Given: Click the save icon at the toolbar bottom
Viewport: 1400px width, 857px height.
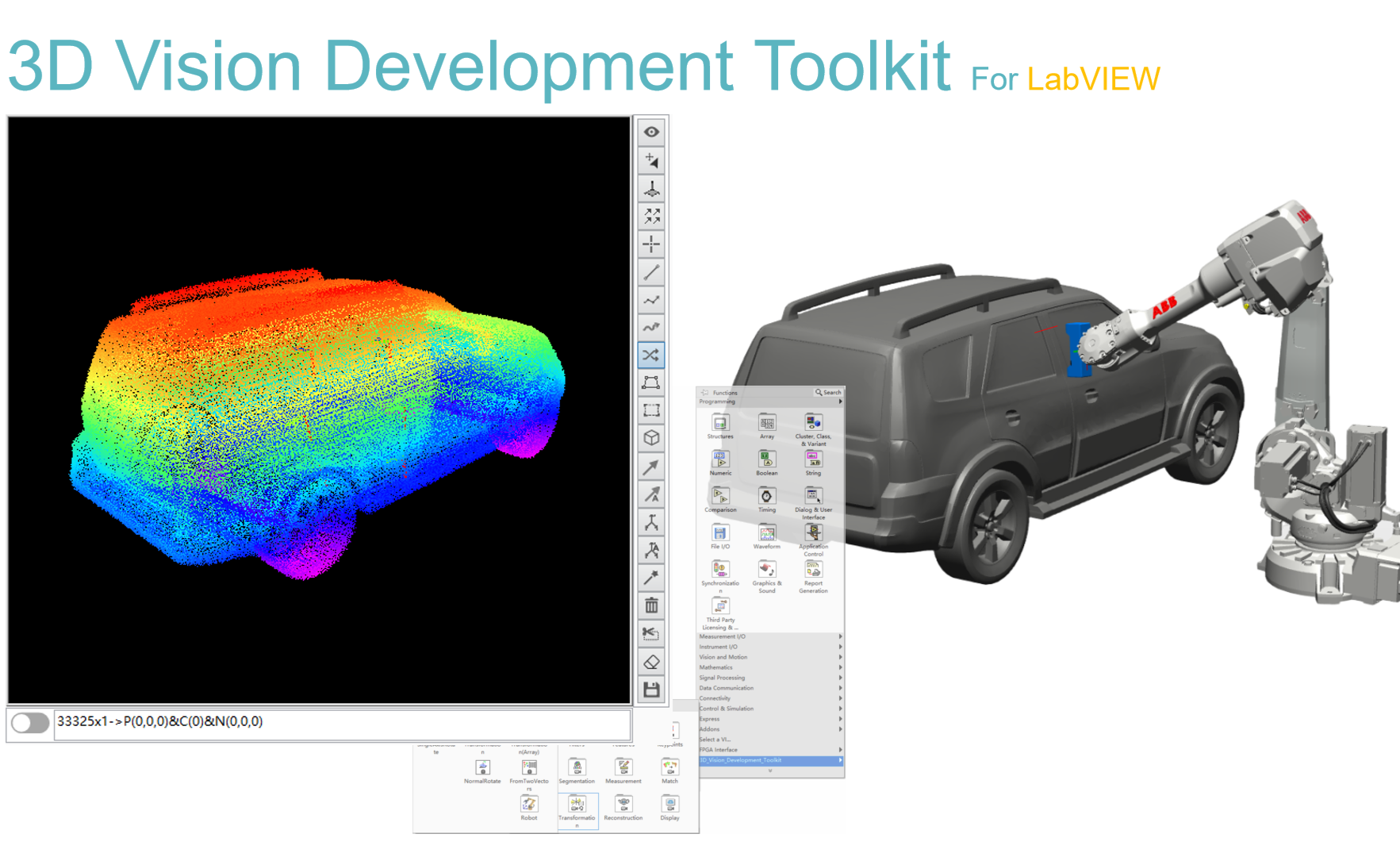Looking at the screenshot, I should click(652, 690).
